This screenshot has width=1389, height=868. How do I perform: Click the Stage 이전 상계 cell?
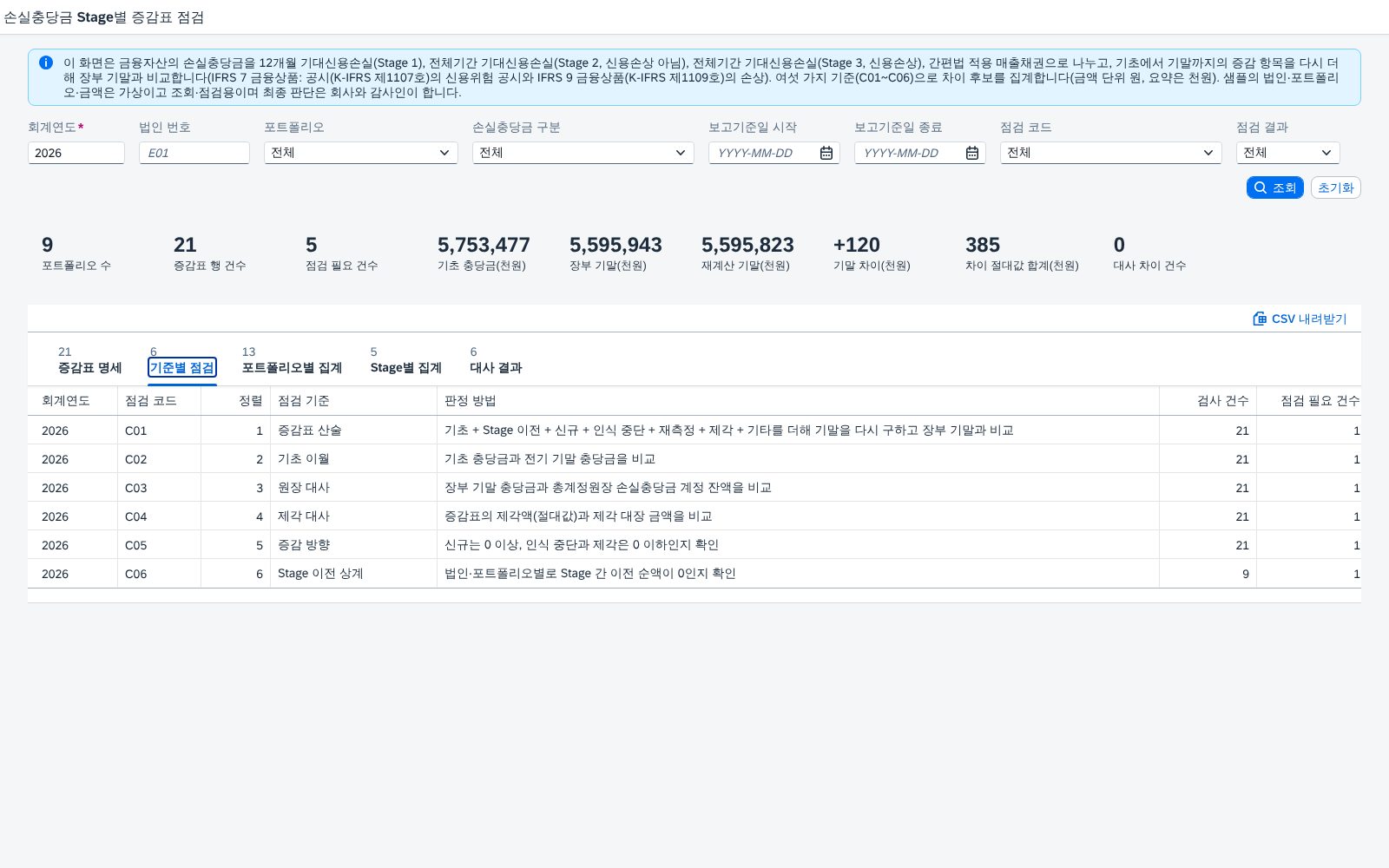353,574
